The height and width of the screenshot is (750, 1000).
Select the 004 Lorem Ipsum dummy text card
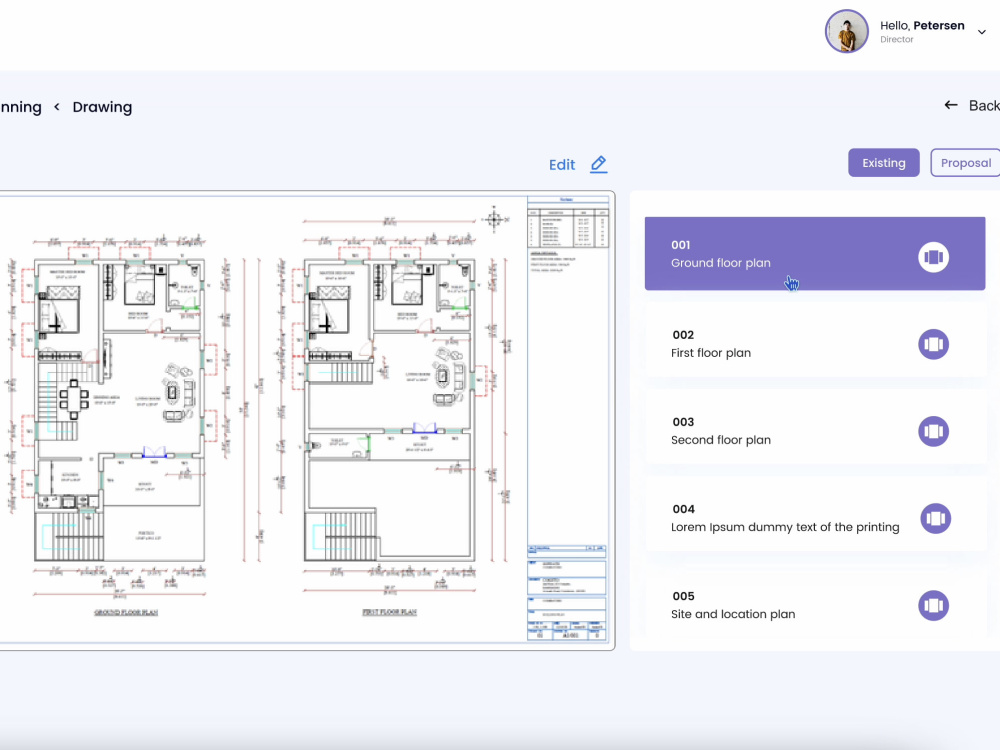click(814, 515)
